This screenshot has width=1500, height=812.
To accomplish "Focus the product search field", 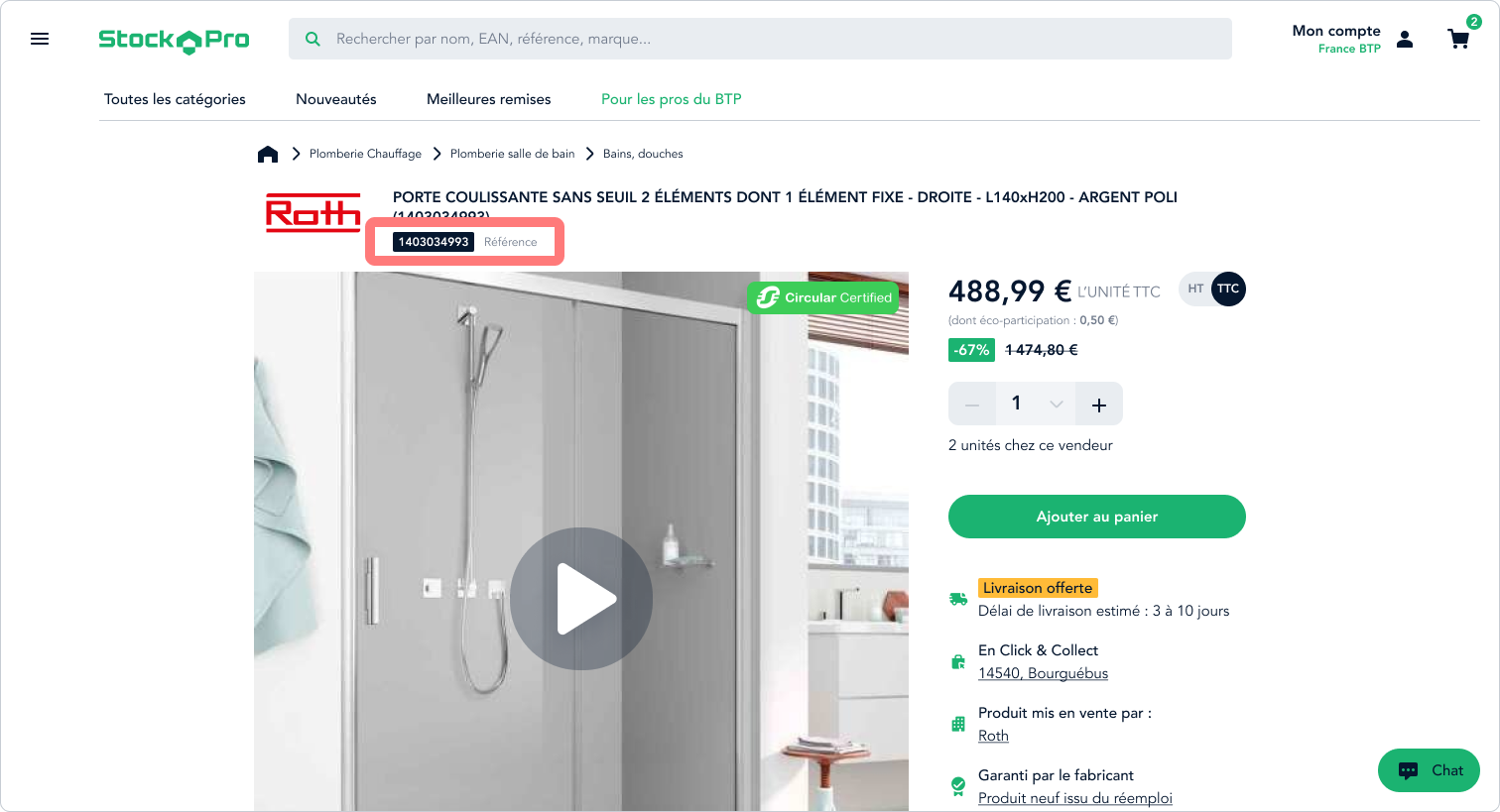I will pyautogui.click(x=760, y=39).
